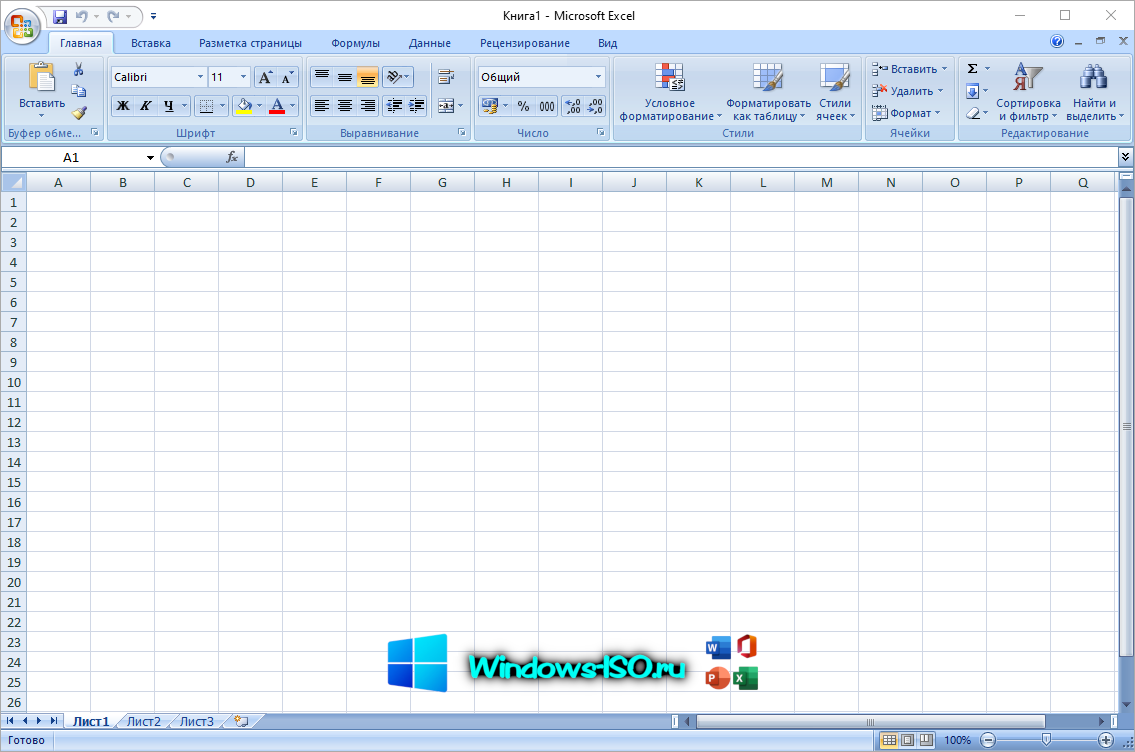Customize Quick Access Toolbar arrow

[153, 16]
